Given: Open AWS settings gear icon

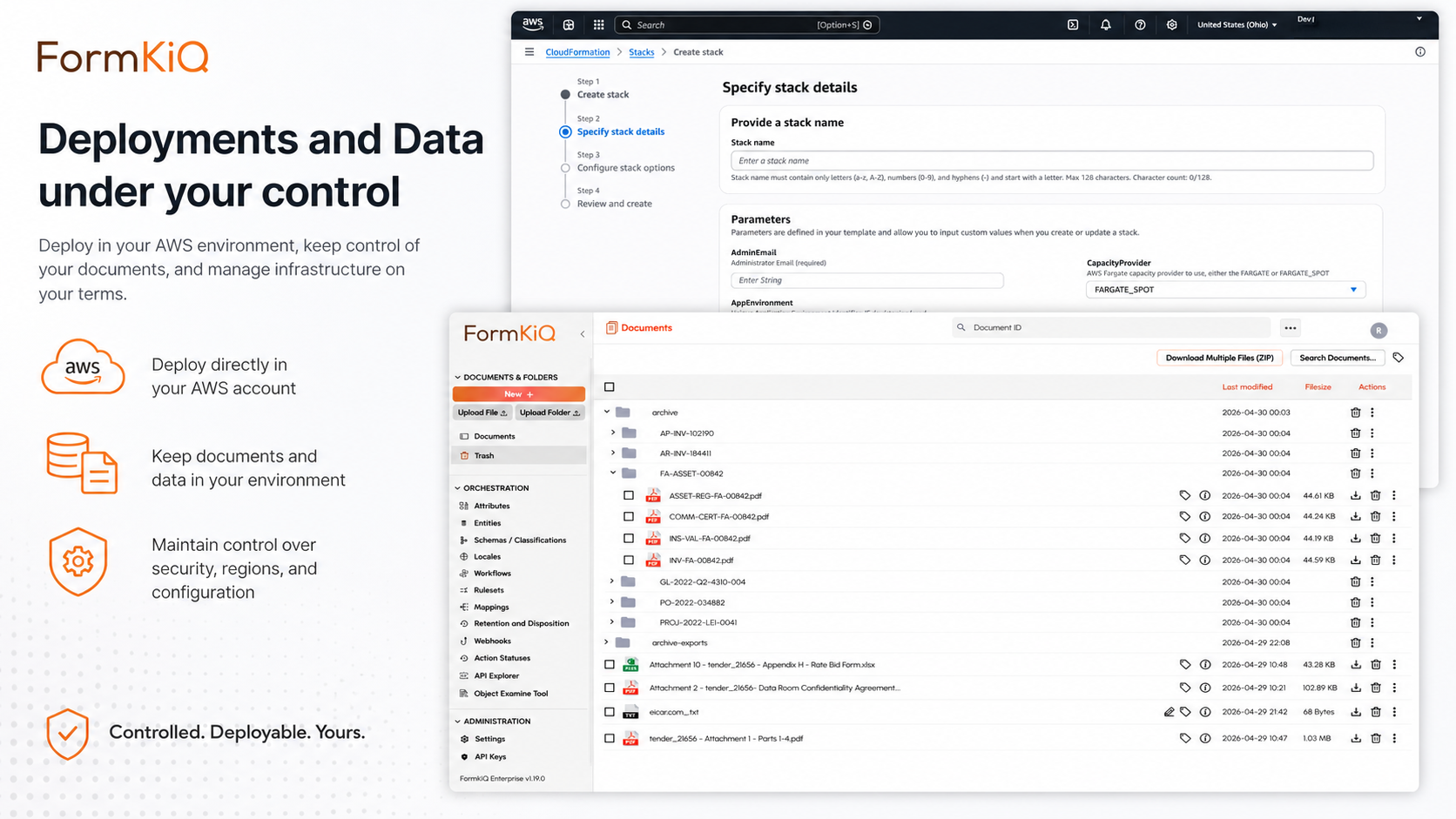Looking at the screenshot, I should pyautogui.click(x=1172, y=25).
